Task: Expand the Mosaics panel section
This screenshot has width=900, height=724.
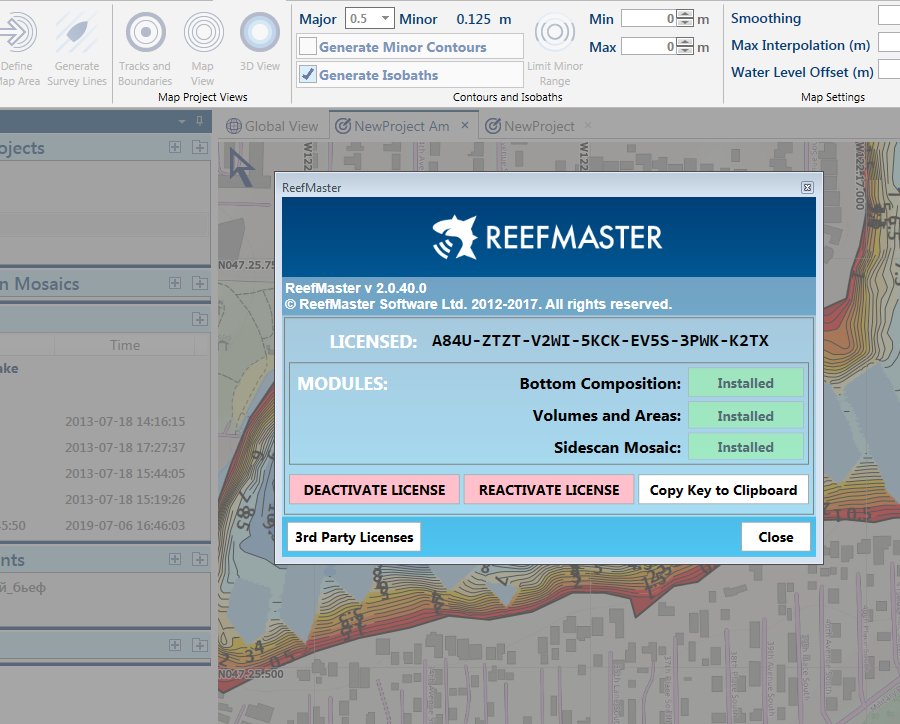Action: [x=175, y=284]
